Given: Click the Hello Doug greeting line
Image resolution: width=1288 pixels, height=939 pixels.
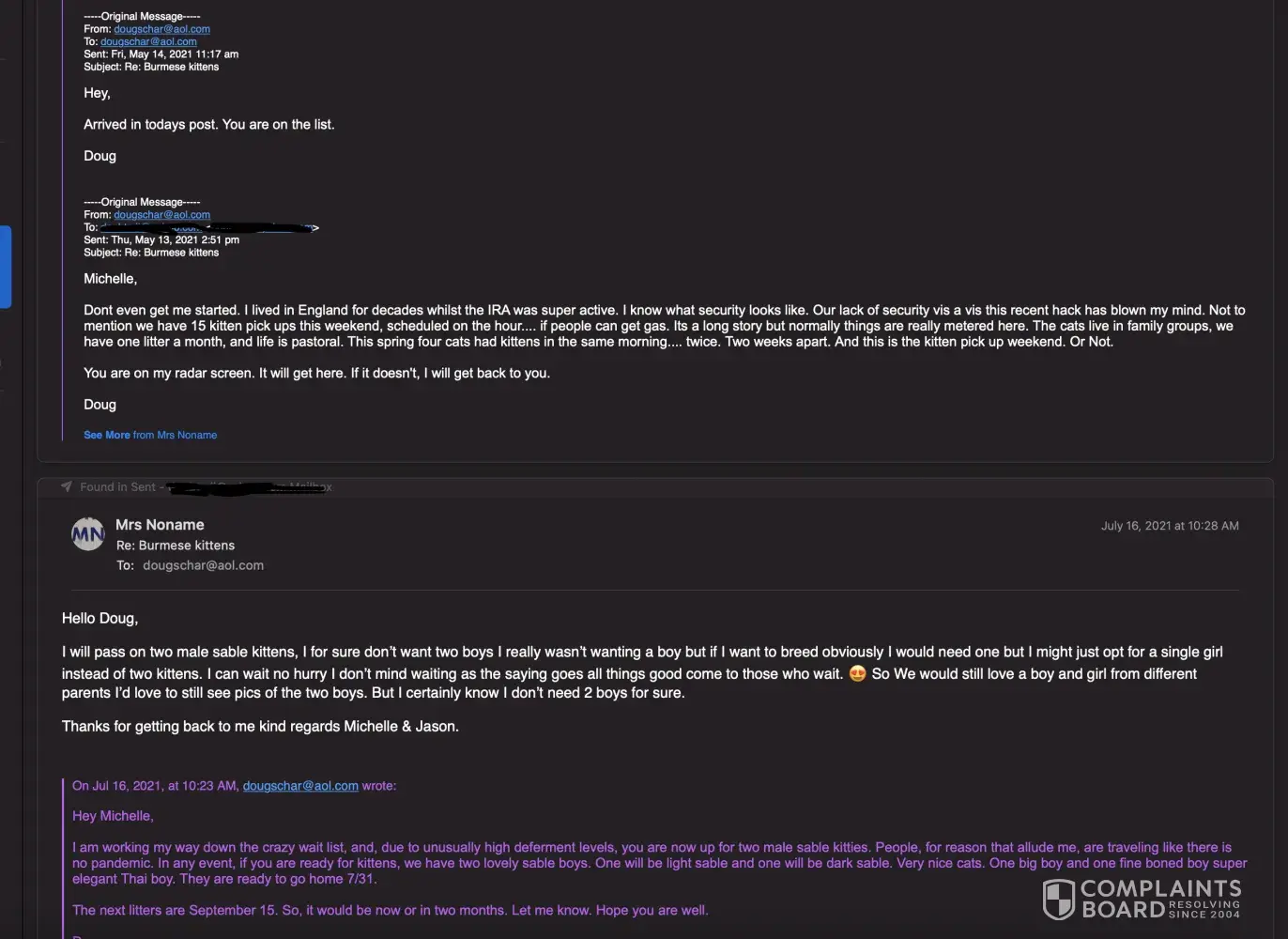Looking at the screenshot, I should tap(100, 618).
